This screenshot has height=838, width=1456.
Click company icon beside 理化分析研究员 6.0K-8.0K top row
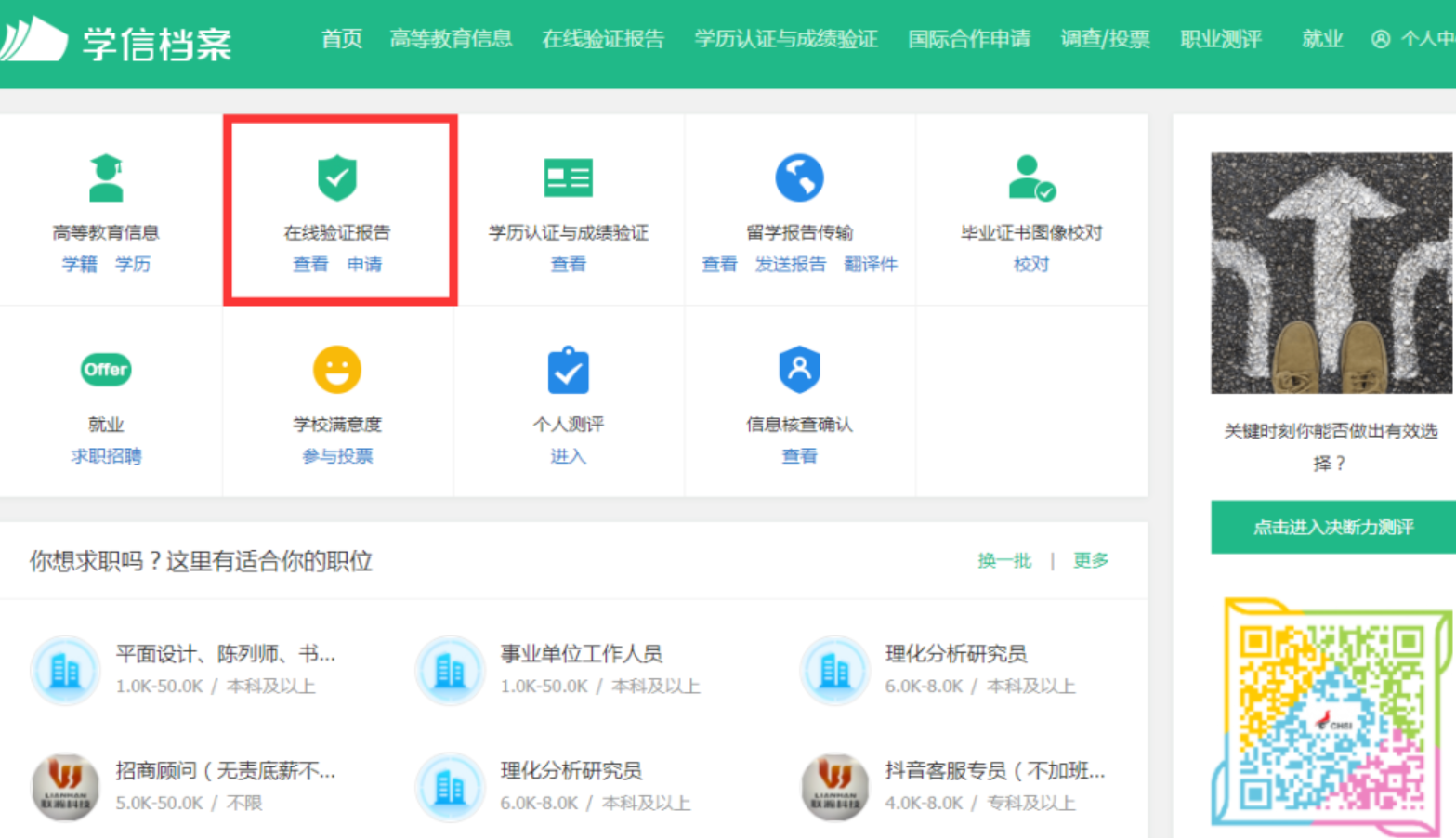[x=834, y=670]
